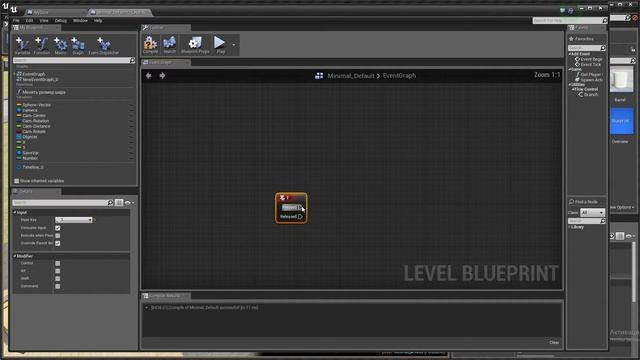Screen dimensions: 640x360
Task: Collapse the Input section
Action: point(15,212)
